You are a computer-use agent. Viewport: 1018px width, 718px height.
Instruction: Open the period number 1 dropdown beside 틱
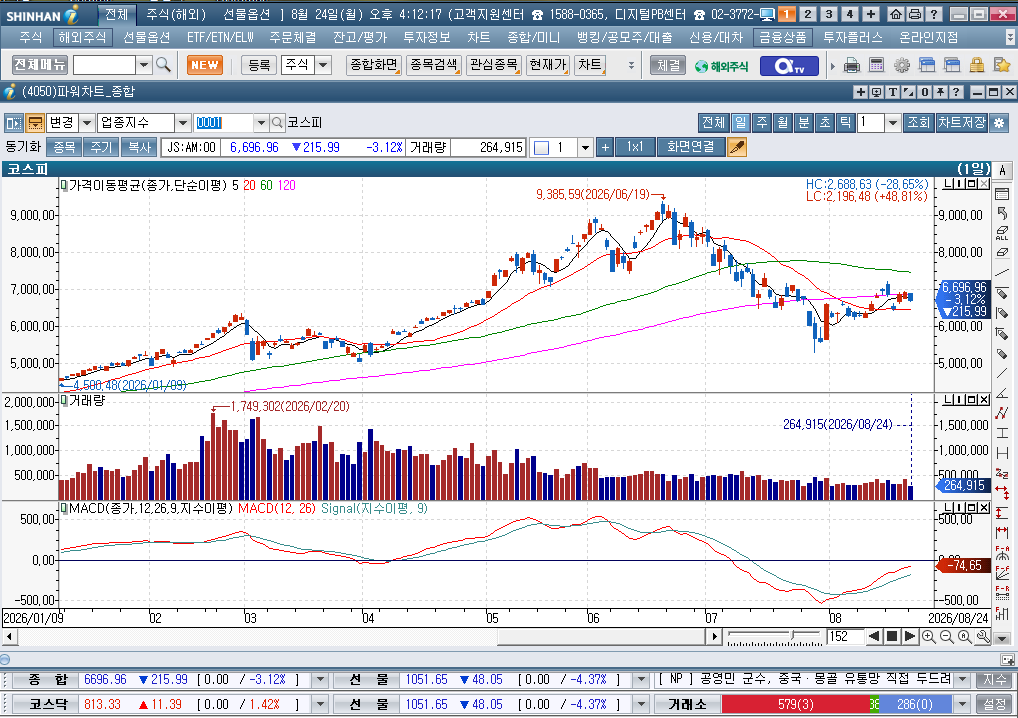pos(893,123)
